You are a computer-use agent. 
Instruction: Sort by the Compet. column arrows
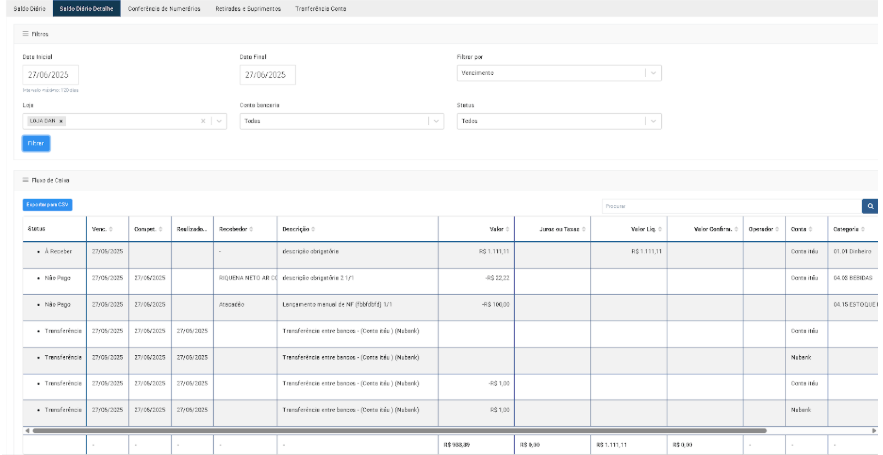coord(160,229)
